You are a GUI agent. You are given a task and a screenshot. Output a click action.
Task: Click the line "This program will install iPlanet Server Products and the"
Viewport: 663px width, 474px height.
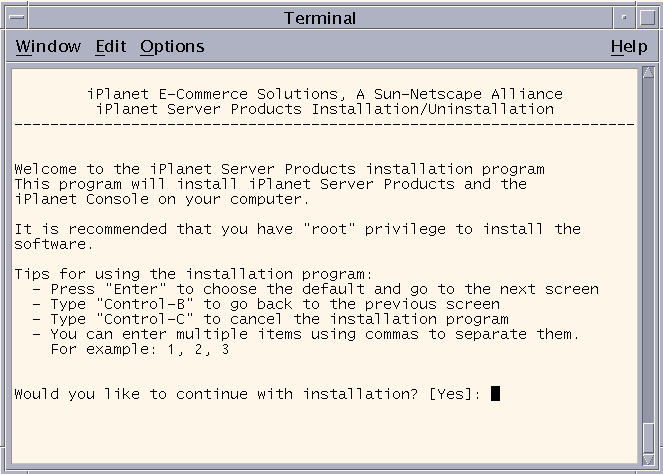(x=271, y=184)
